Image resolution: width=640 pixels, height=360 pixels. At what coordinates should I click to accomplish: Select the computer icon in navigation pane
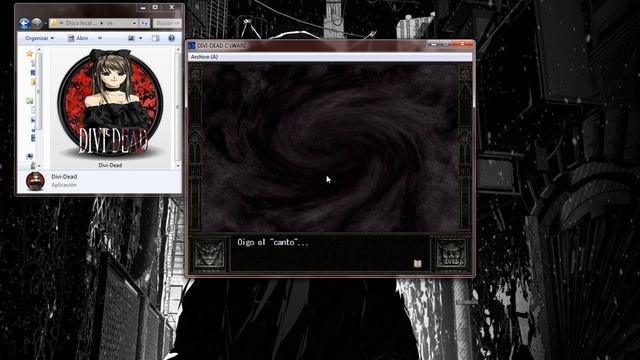(30, 156)
